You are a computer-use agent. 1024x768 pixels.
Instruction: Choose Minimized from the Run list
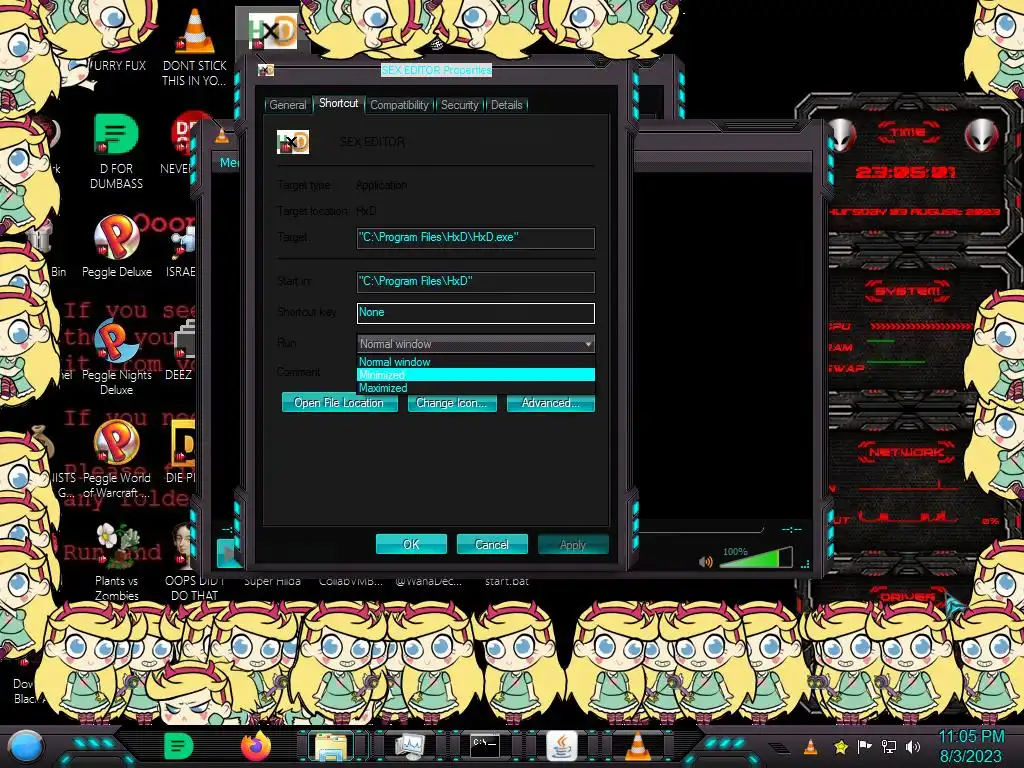[475, 375]
